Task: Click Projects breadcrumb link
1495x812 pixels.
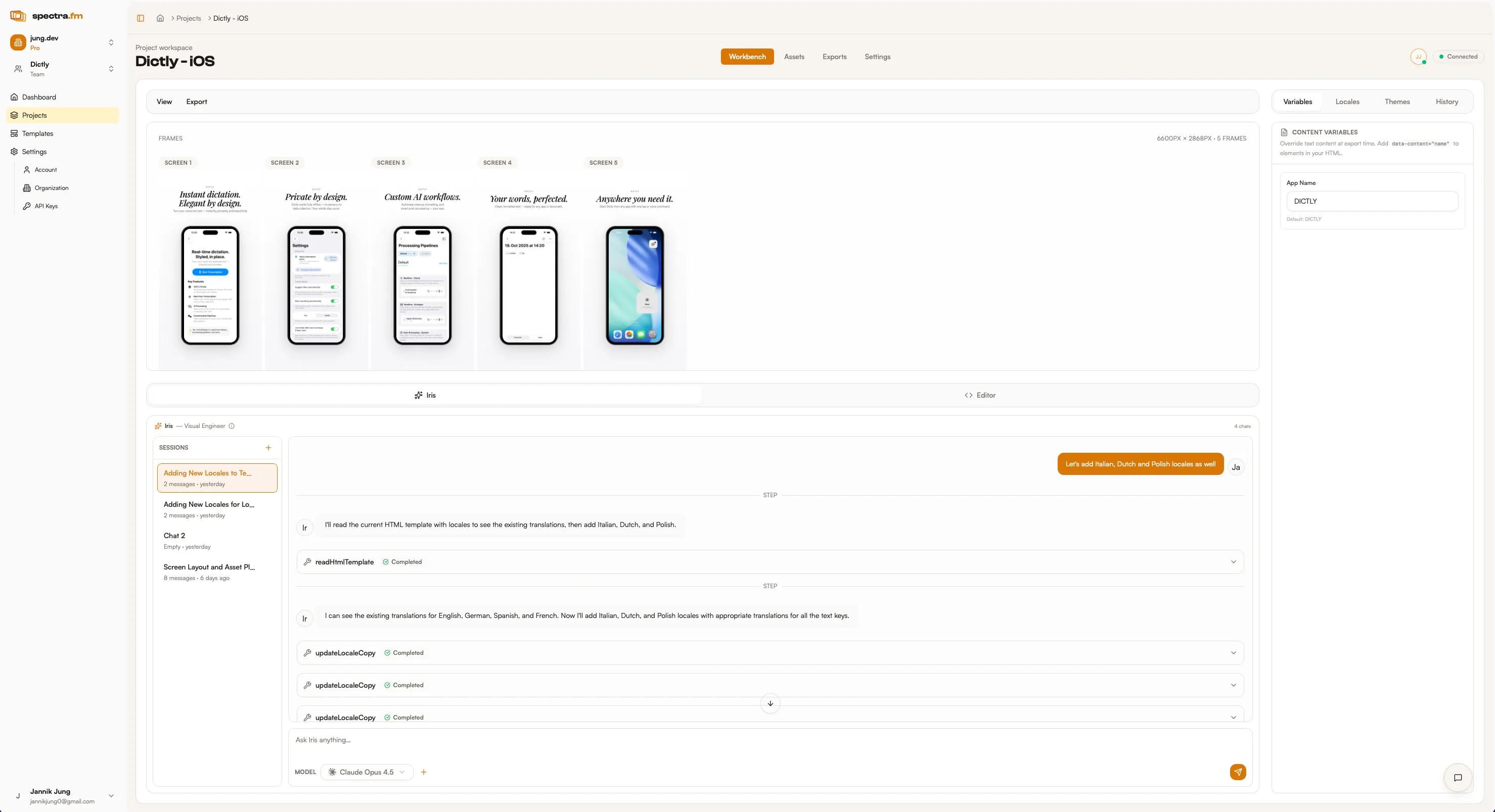Action: (189, 19)
